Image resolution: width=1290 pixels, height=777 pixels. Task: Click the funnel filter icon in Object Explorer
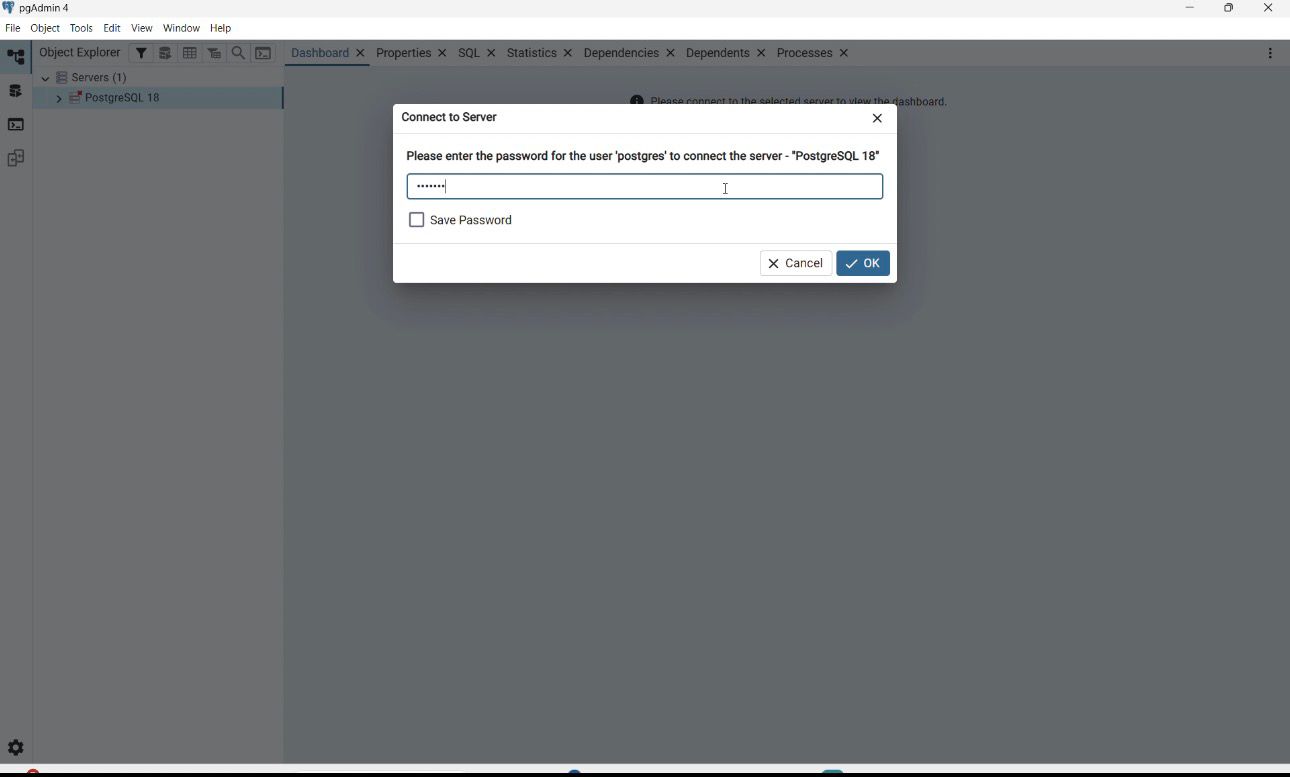[x=141, y=53]
